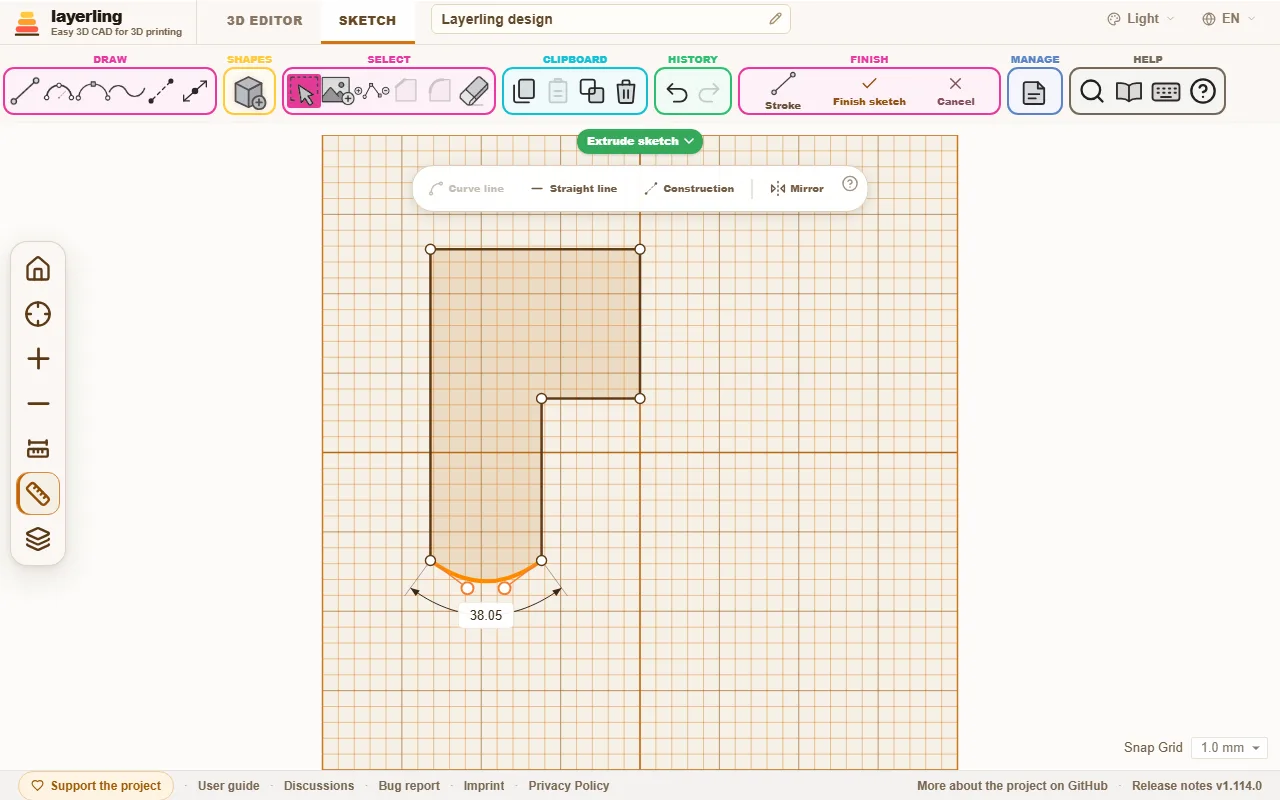1280x800 pixels.
Task: Click the duplicate icon in Clipboard
Action: coord(592,92)
